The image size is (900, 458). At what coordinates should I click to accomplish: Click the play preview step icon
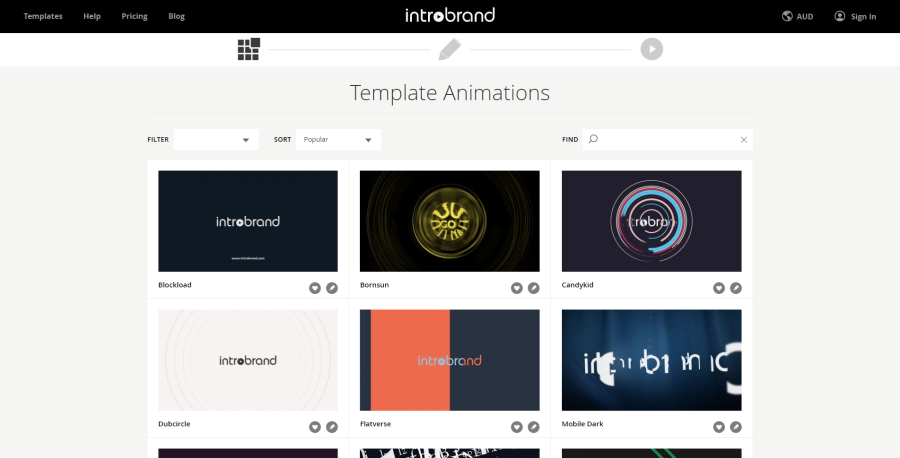652,49
